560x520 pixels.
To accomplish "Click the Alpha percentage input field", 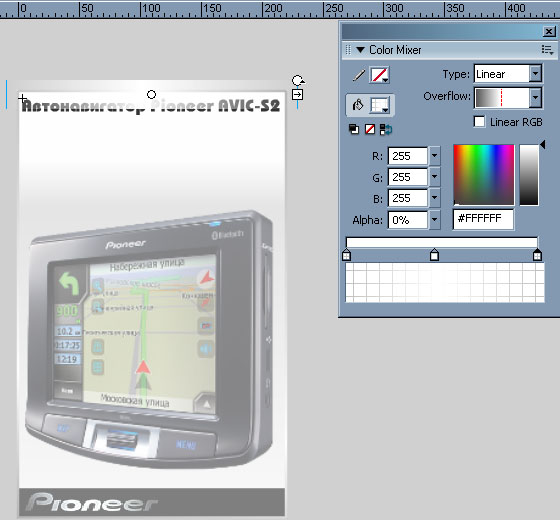I will coord(407,220).
